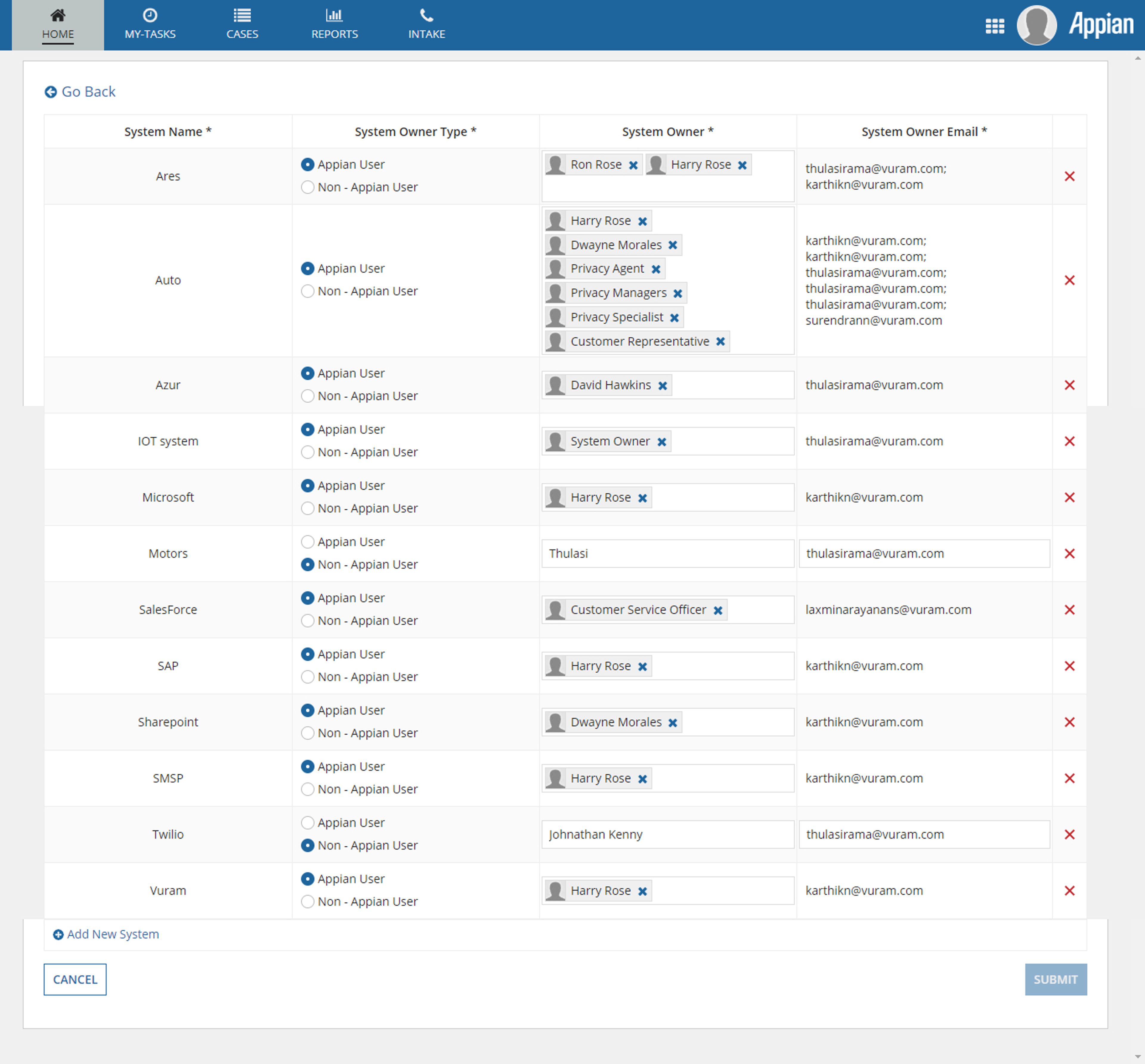This screenshot has width=1145, height=1064.
Task: Click the Sharepoint system name cell
Action: coord(168,722)
